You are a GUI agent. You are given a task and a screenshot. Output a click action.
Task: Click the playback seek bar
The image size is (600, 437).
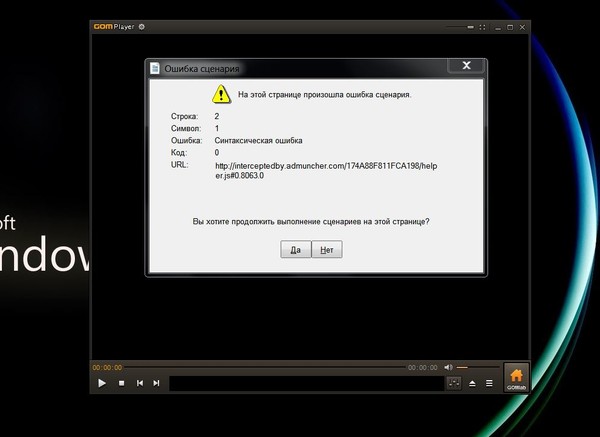[265, 367]
